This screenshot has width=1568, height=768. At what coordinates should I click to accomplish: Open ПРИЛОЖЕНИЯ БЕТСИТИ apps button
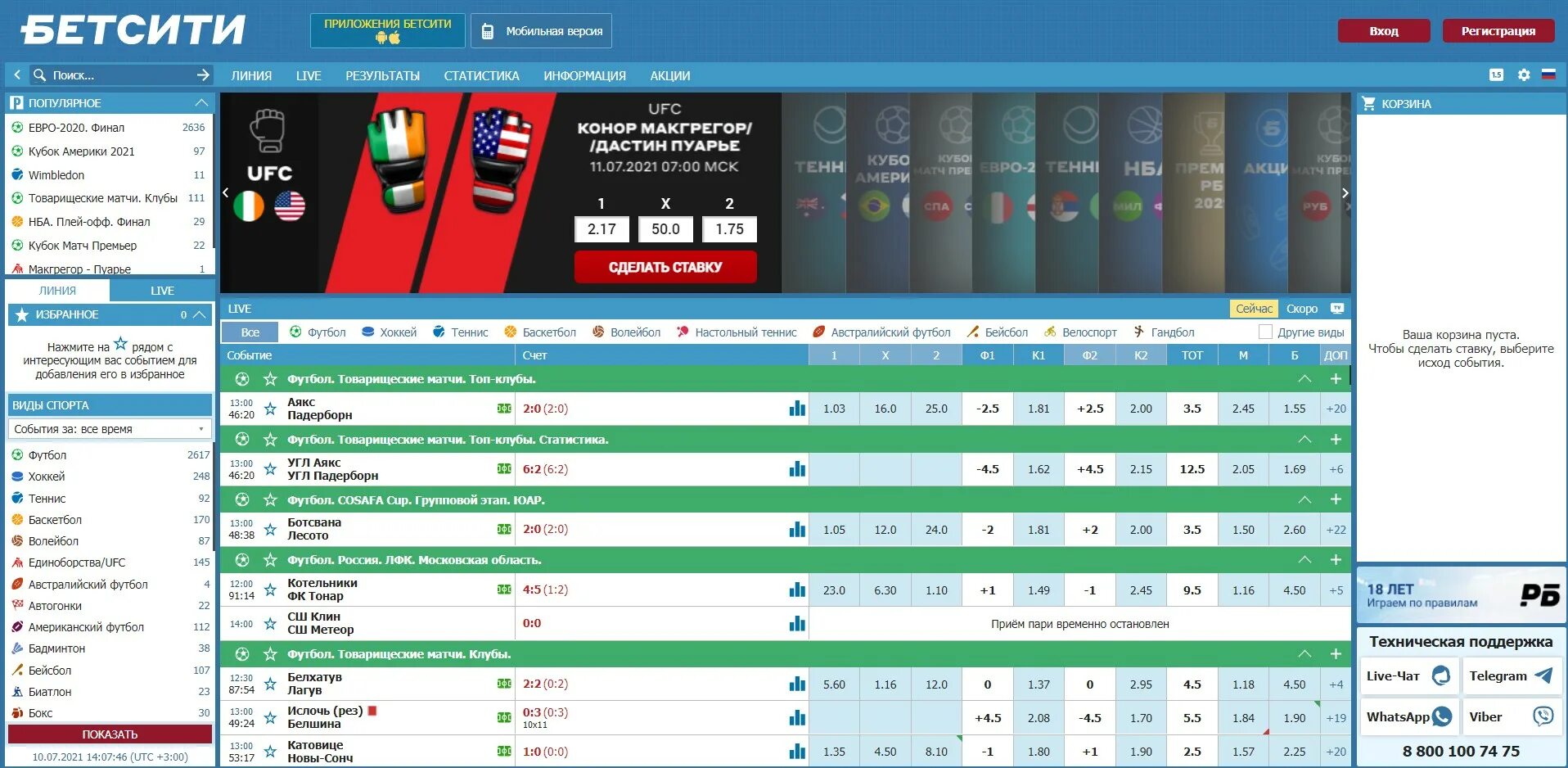coord(388,31)
